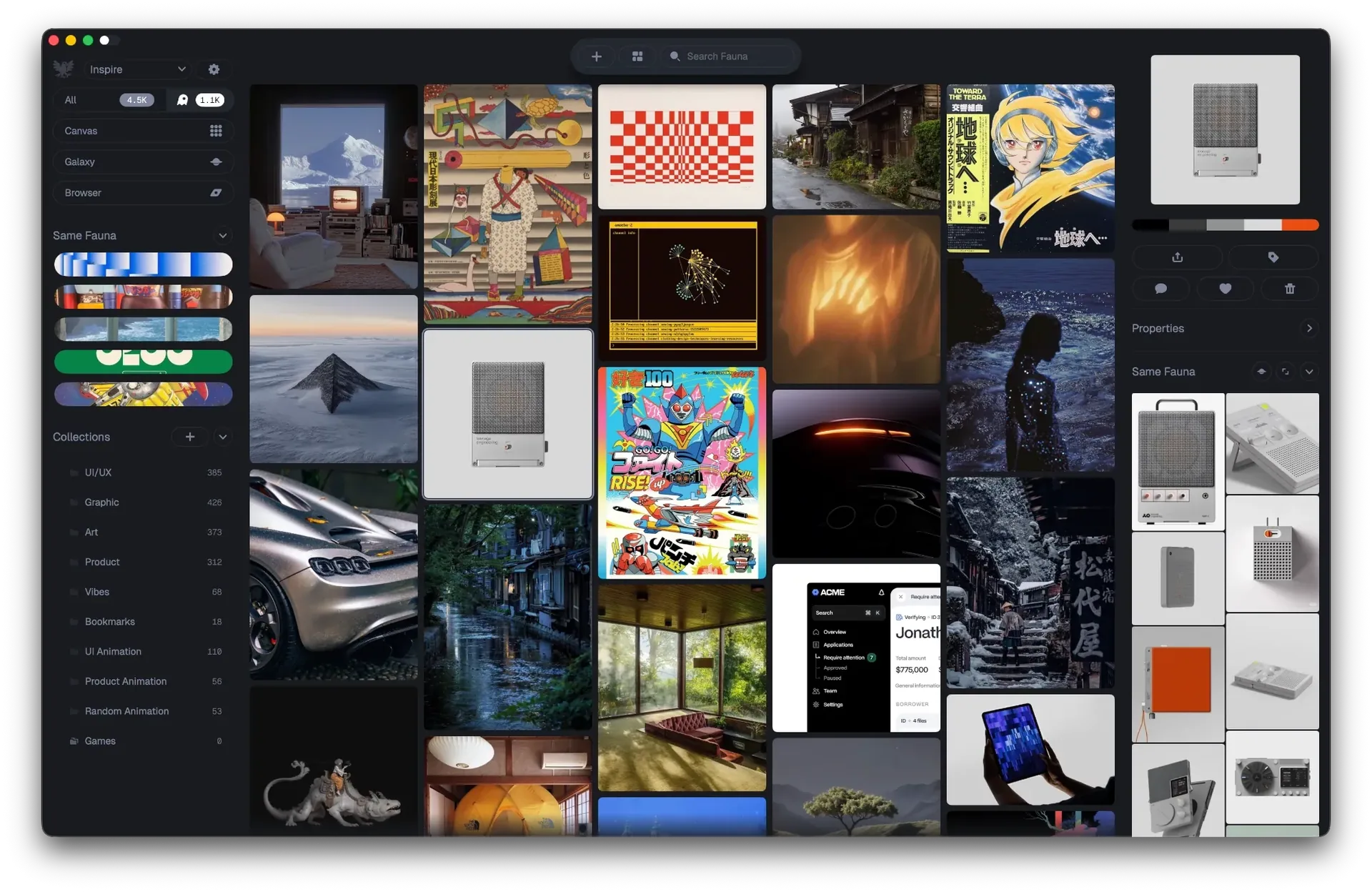Click expand icon beside right Same Fauna
This screenshot has height=892, width=1372.
pos(1285,372)
